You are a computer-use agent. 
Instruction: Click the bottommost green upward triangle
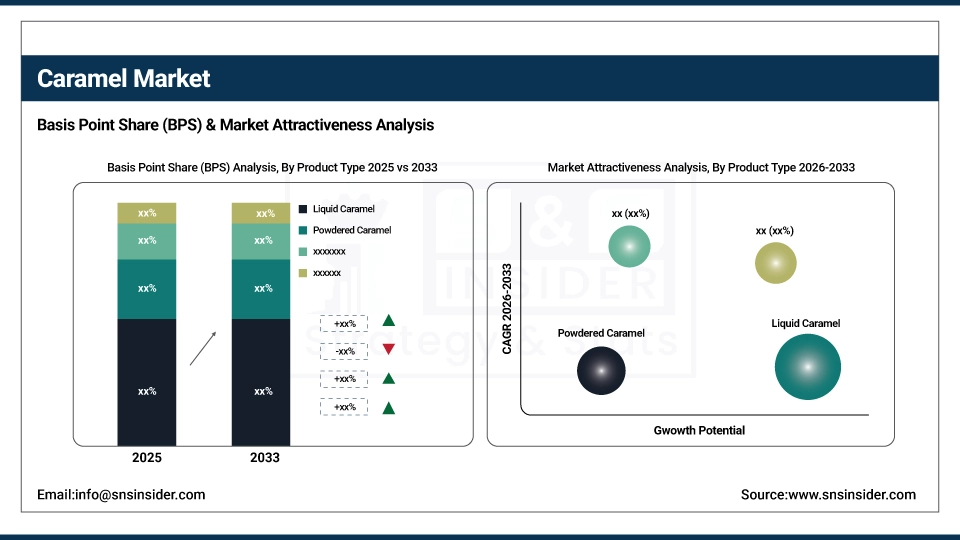click(388, 408)
